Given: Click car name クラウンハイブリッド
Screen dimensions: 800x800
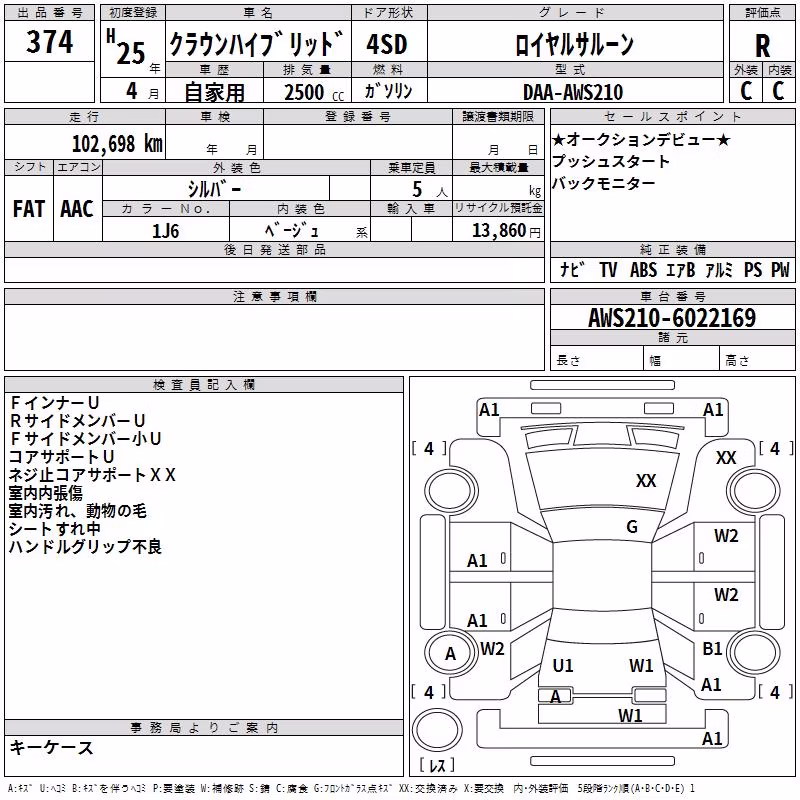Looking at the screenshot, I should [257, 44].
